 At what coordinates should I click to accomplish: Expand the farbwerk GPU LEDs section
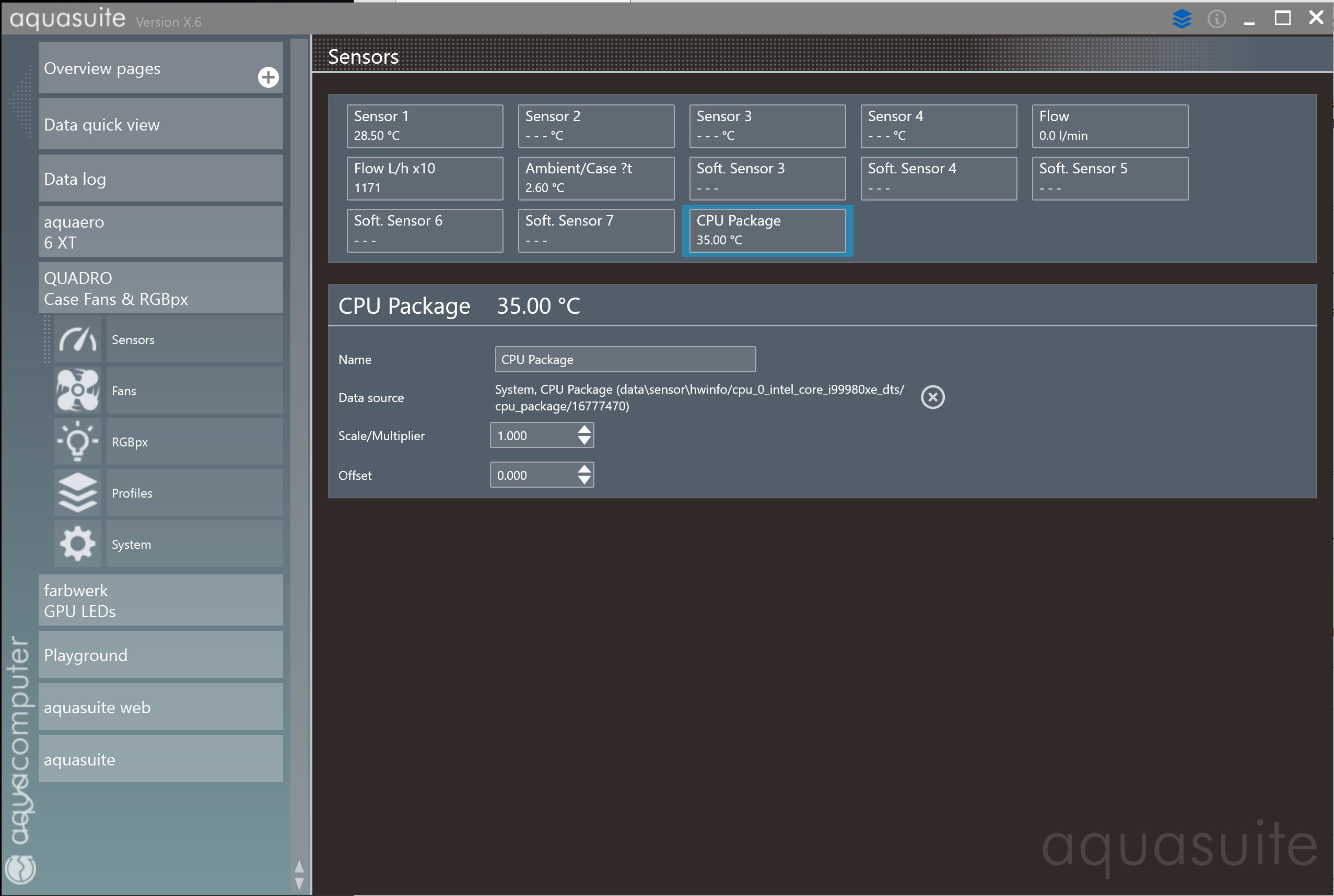pyautogui.click(x=160, y=600)
